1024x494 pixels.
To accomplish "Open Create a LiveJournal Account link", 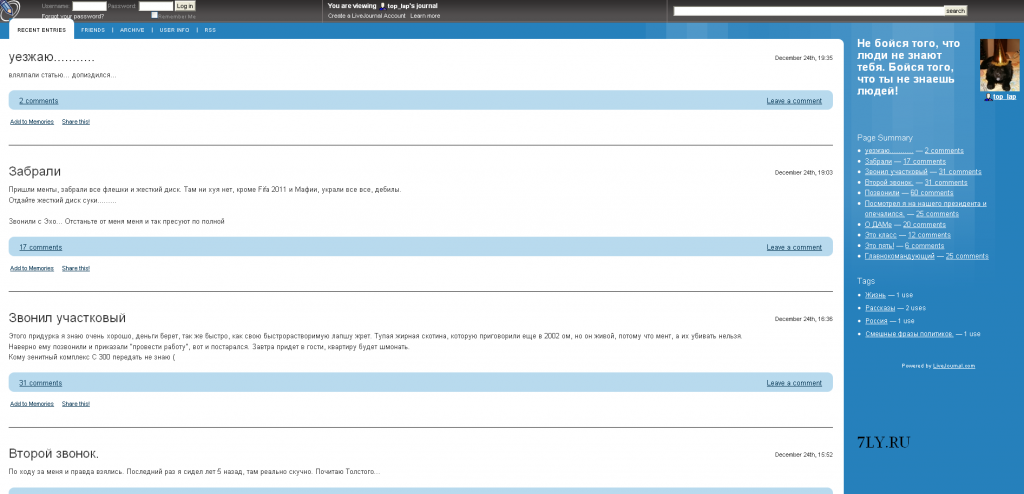I will click(x=366, y=16).
